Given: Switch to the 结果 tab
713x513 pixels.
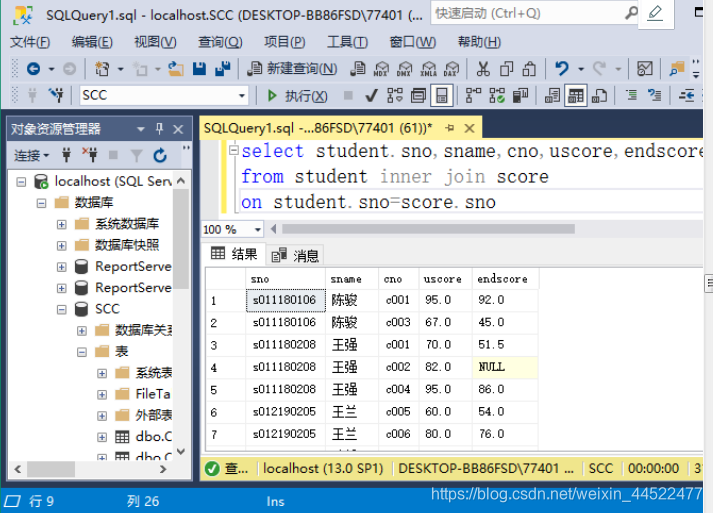Looking at the screenshot, I should [234, 254].
